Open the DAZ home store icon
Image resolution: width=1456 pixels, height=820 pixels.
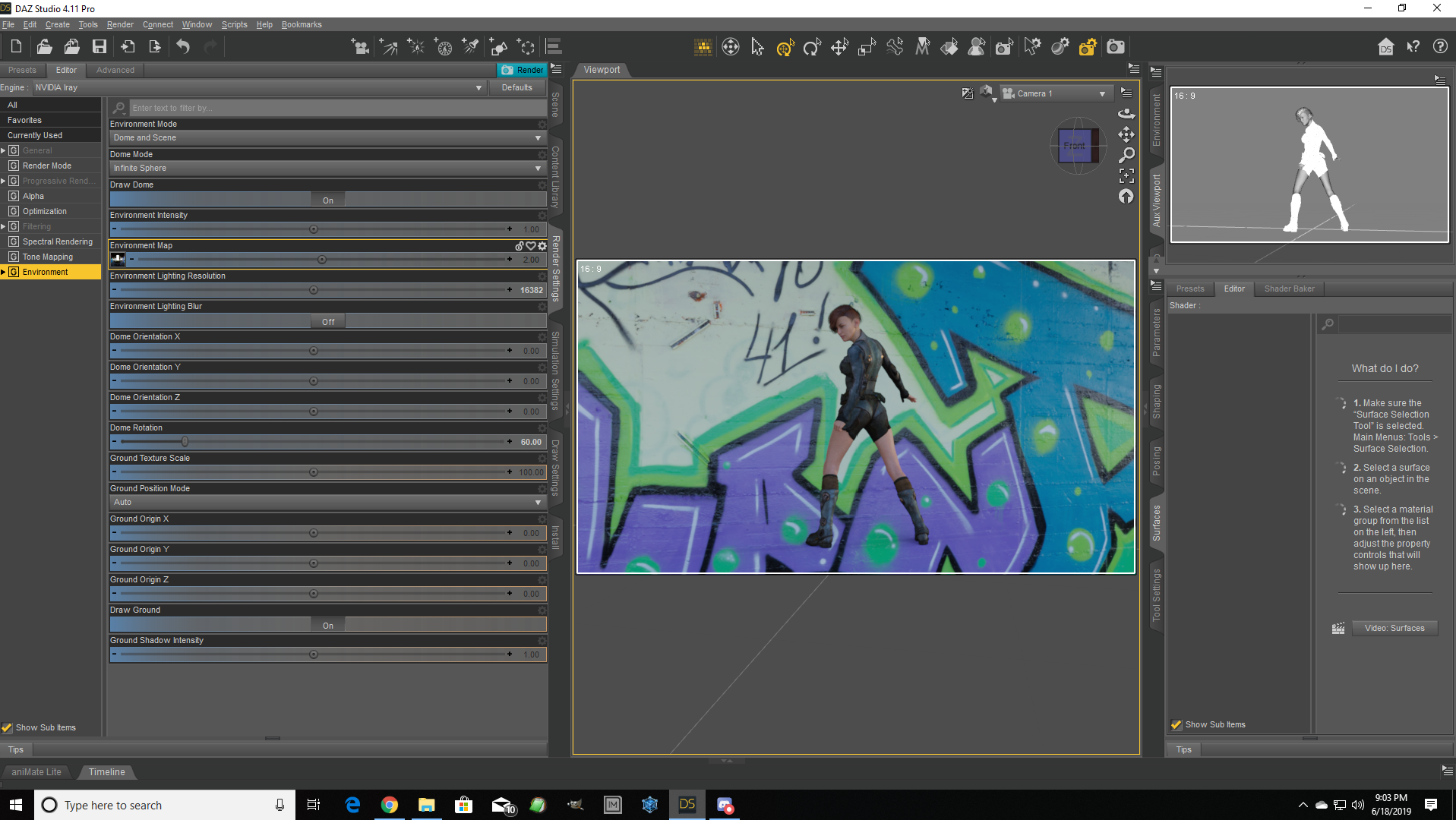[x=1385, y=47]
